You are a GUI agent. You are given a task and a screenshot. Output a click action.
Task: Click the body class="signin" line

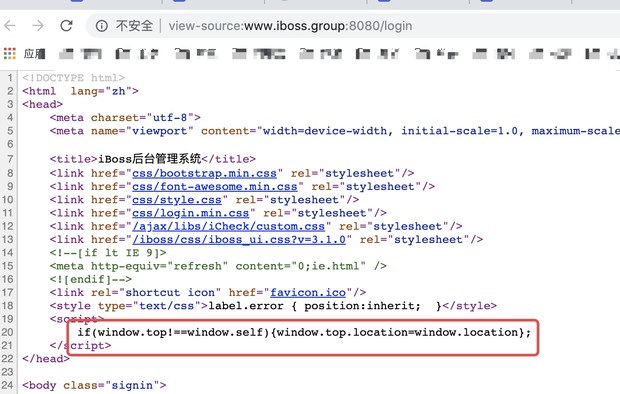click(x=94, y=385)
